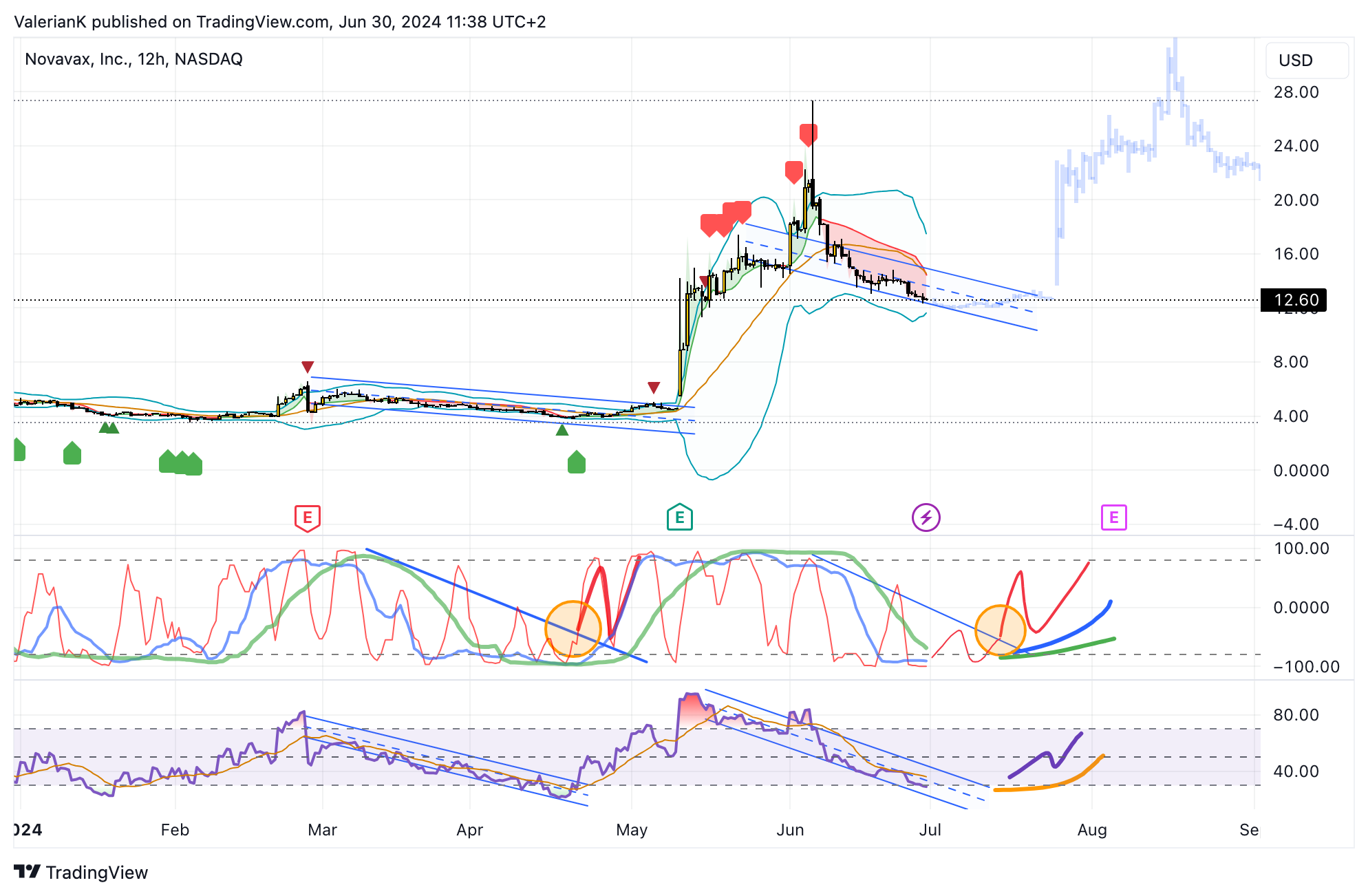Image resolution: width=1368 pixels, height=896 pixels.
Task: Click the ValerianK published on TradingView.com header
Action: point(280,22)
